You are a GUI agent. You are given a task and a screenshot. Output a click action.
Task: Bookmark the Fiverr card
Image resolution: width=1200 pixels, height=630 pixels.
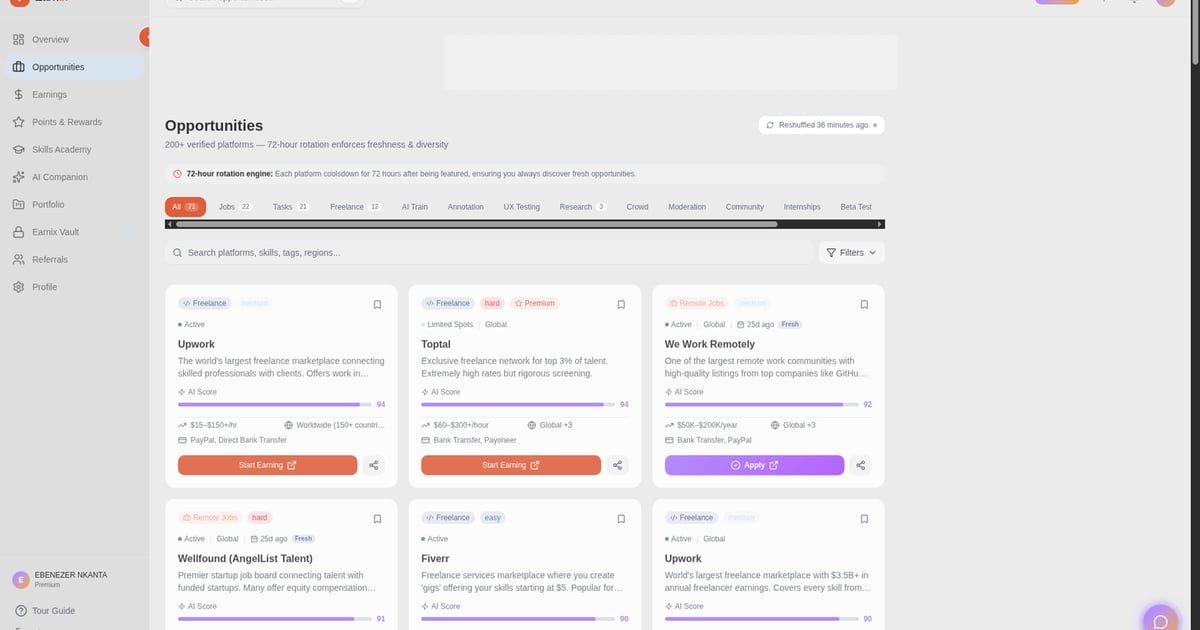[621, 519]
